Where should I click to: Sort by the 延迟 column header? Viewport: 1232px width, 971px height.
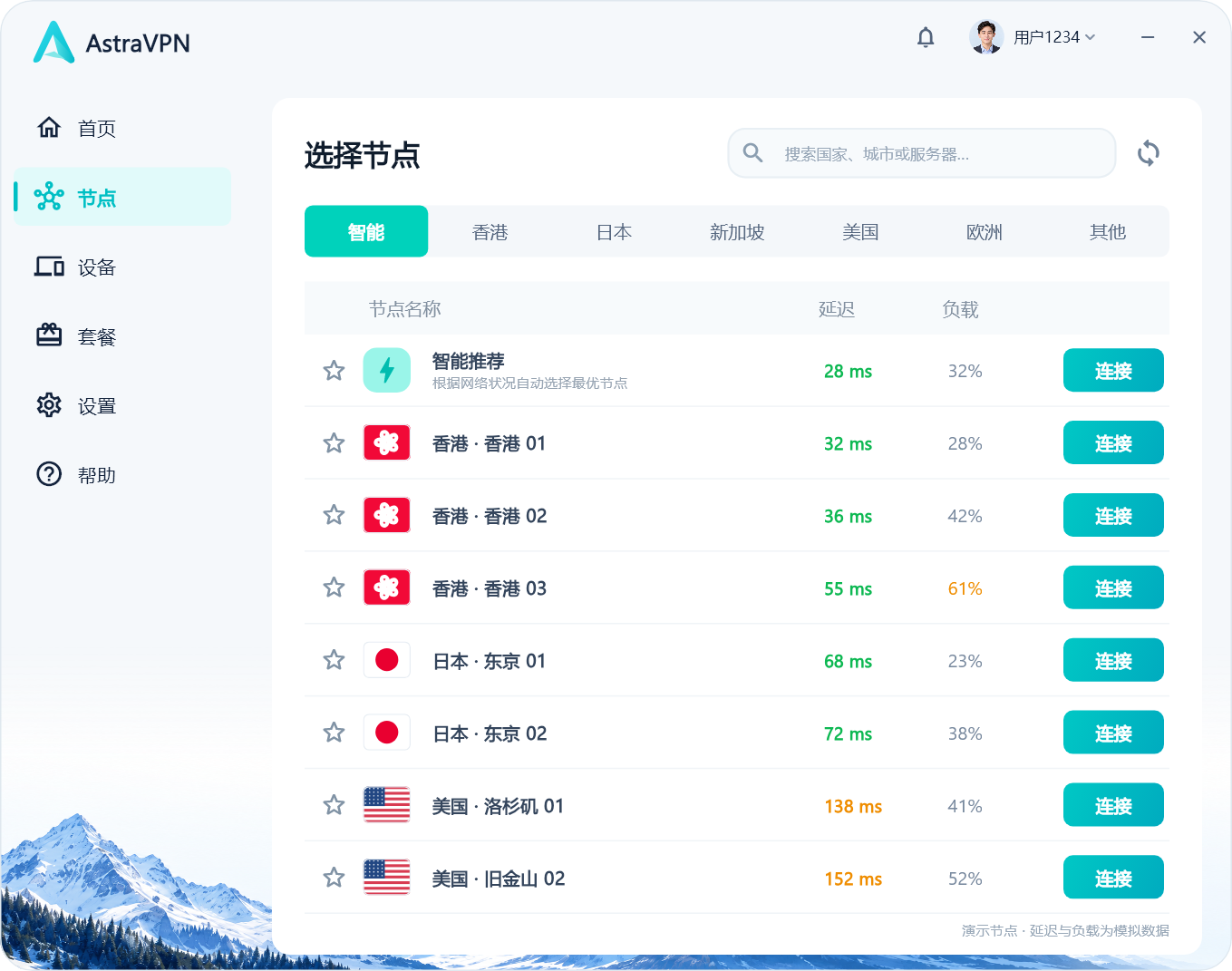pyautogui.click(x=837, y=309)
